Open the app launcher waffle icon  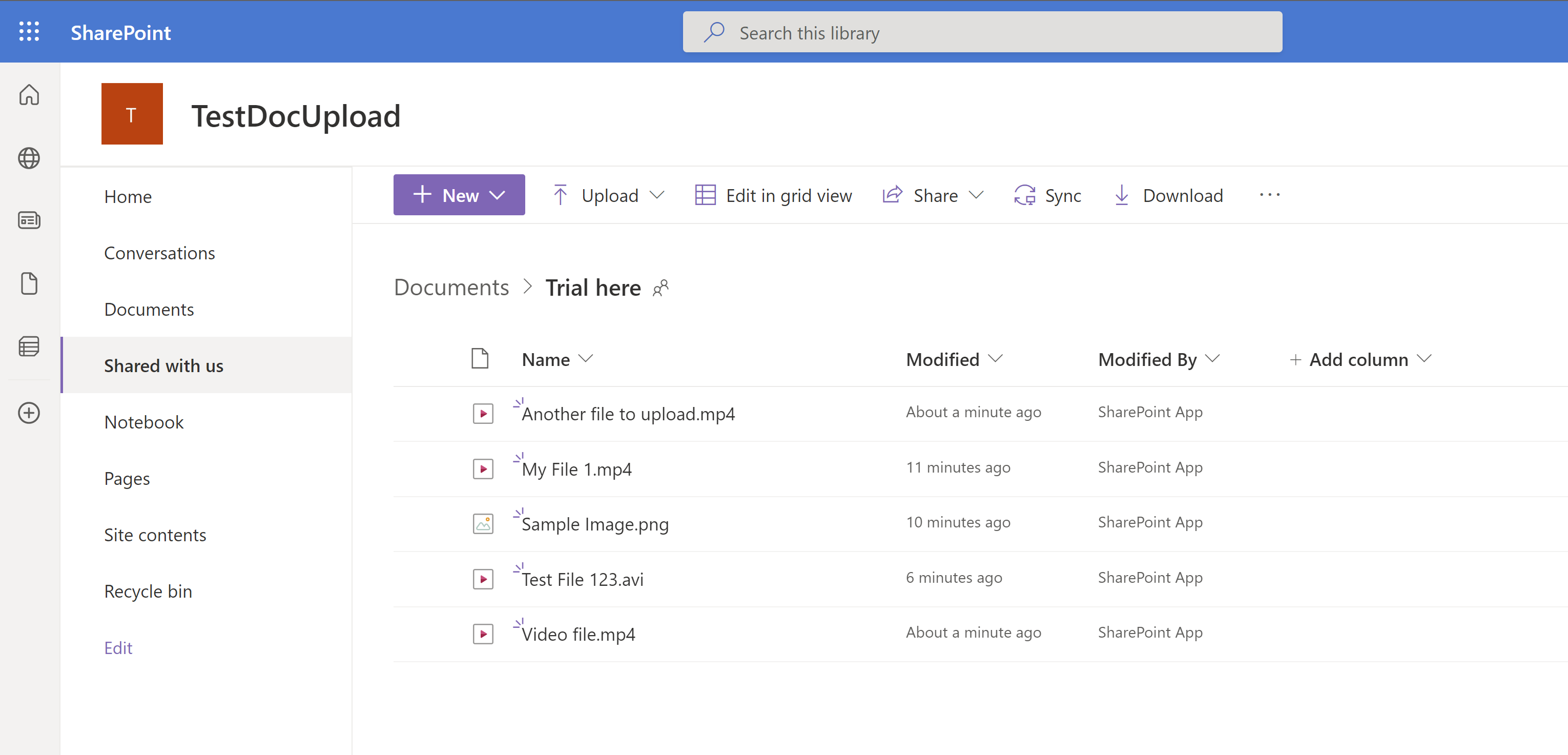pos(29,32)
